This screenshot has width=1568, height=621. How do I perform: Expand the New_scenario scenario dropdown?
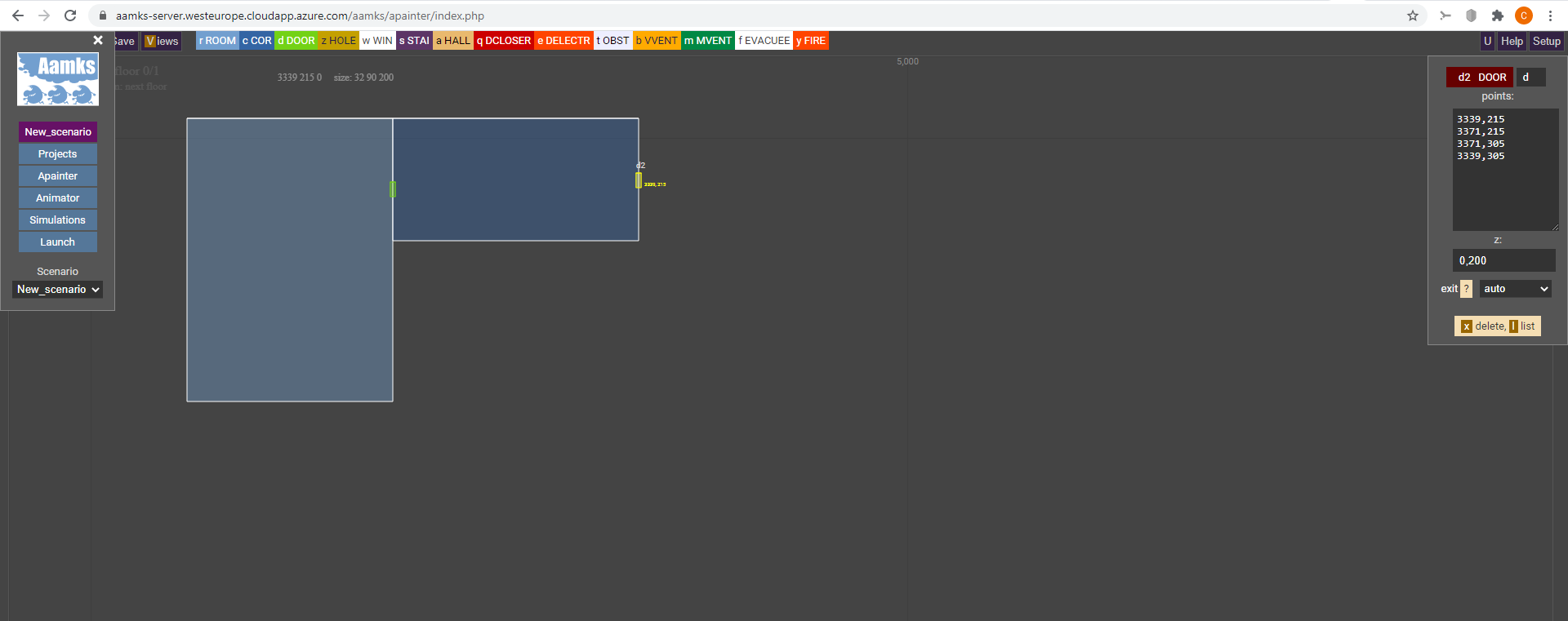click(58, 290)
